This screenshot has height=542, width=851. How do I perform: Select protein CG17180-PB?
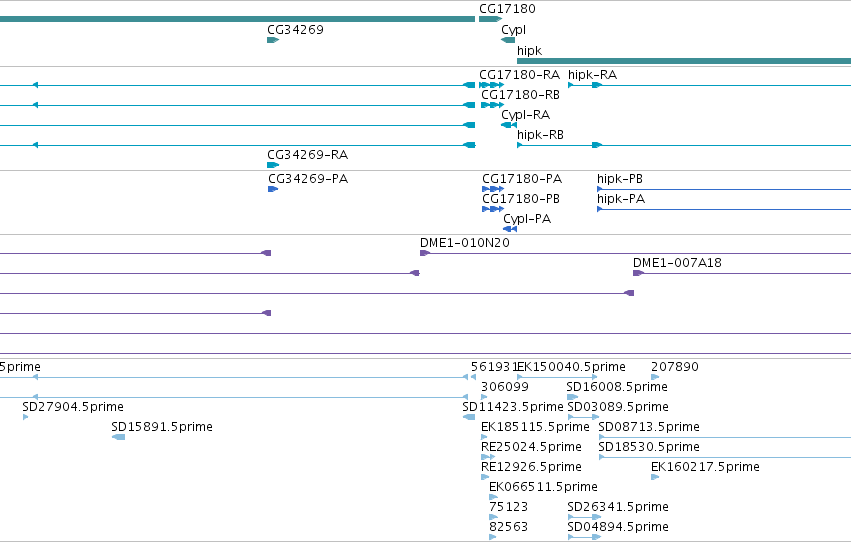pyautogui.click(x=521, y=199)
